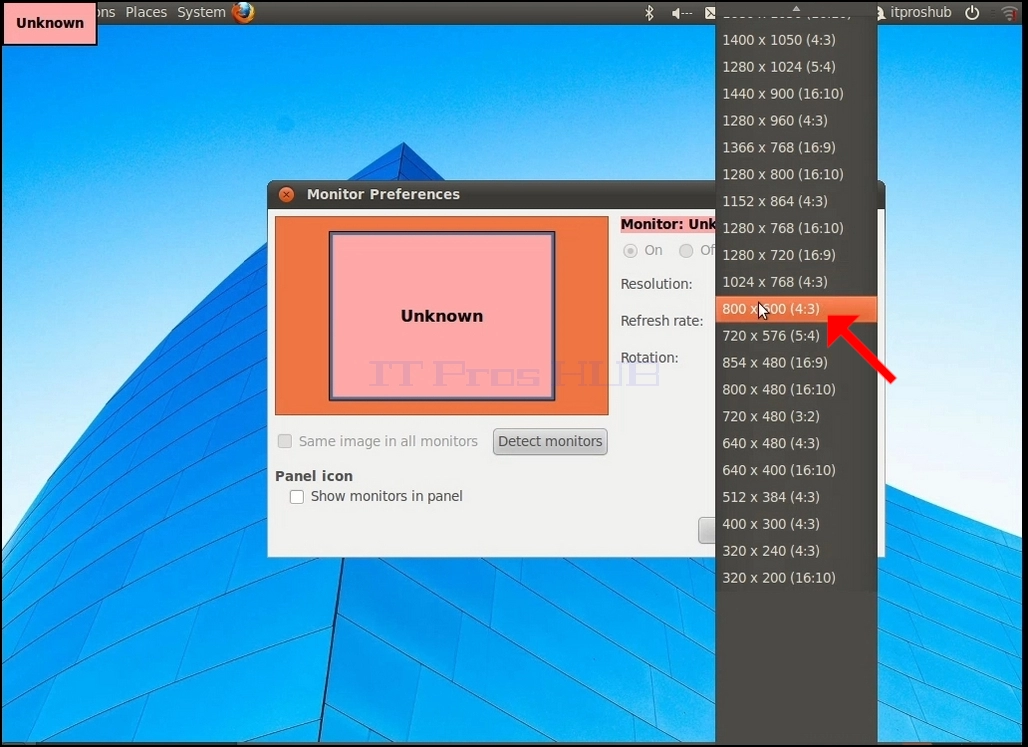Close the Monitor Preferences window
Viewport: 1028px width, 747px height.
click(x=287, y=194)
